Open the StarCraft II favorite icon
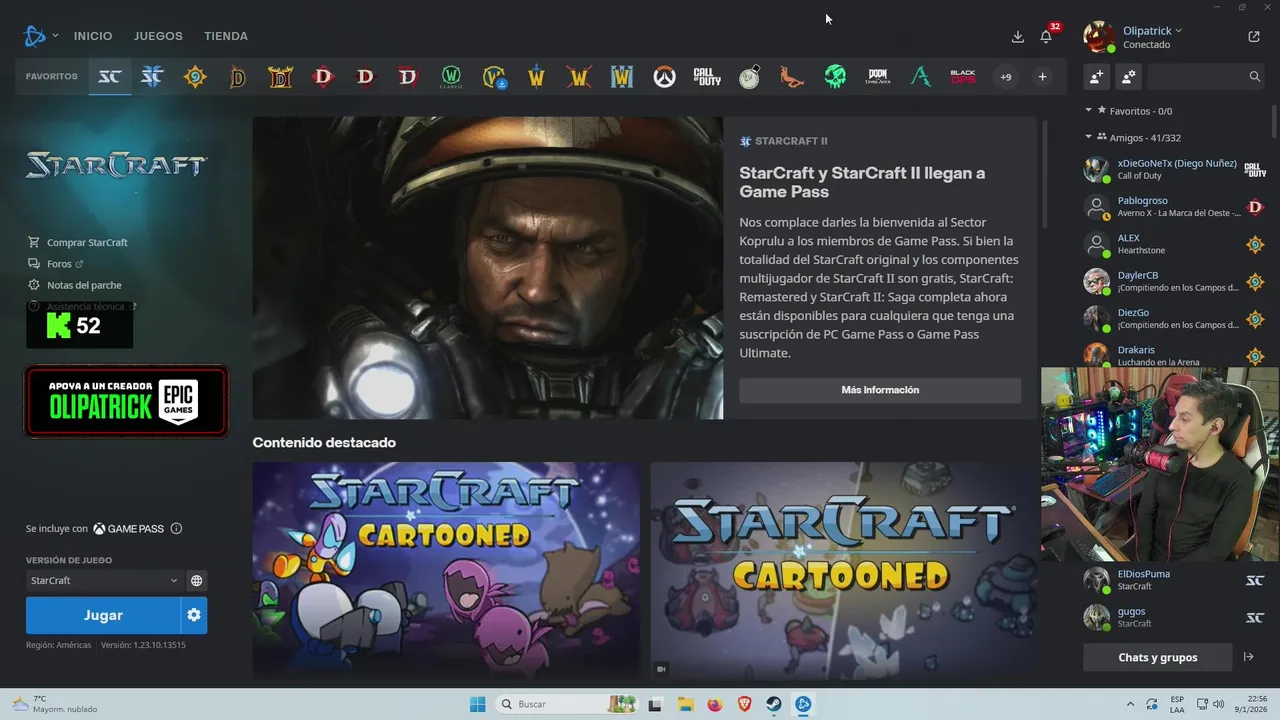This screenshot has width=1280, height=720. [x=152, y=77]
